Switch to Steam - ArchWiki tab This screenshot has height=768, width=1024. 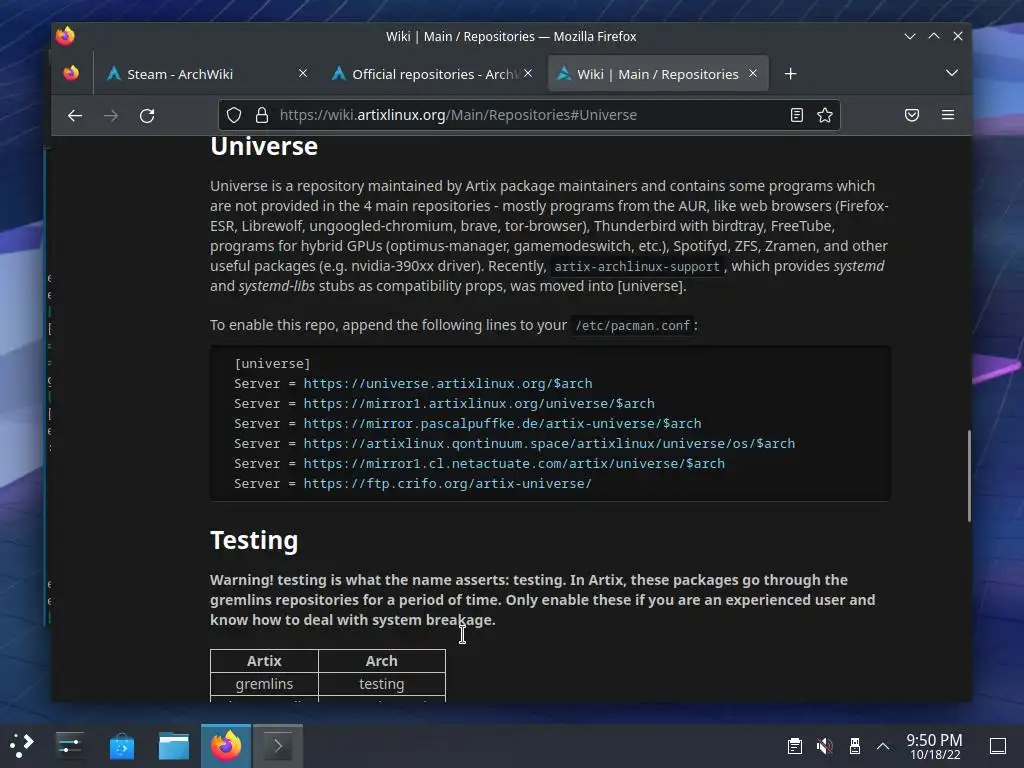206,74
